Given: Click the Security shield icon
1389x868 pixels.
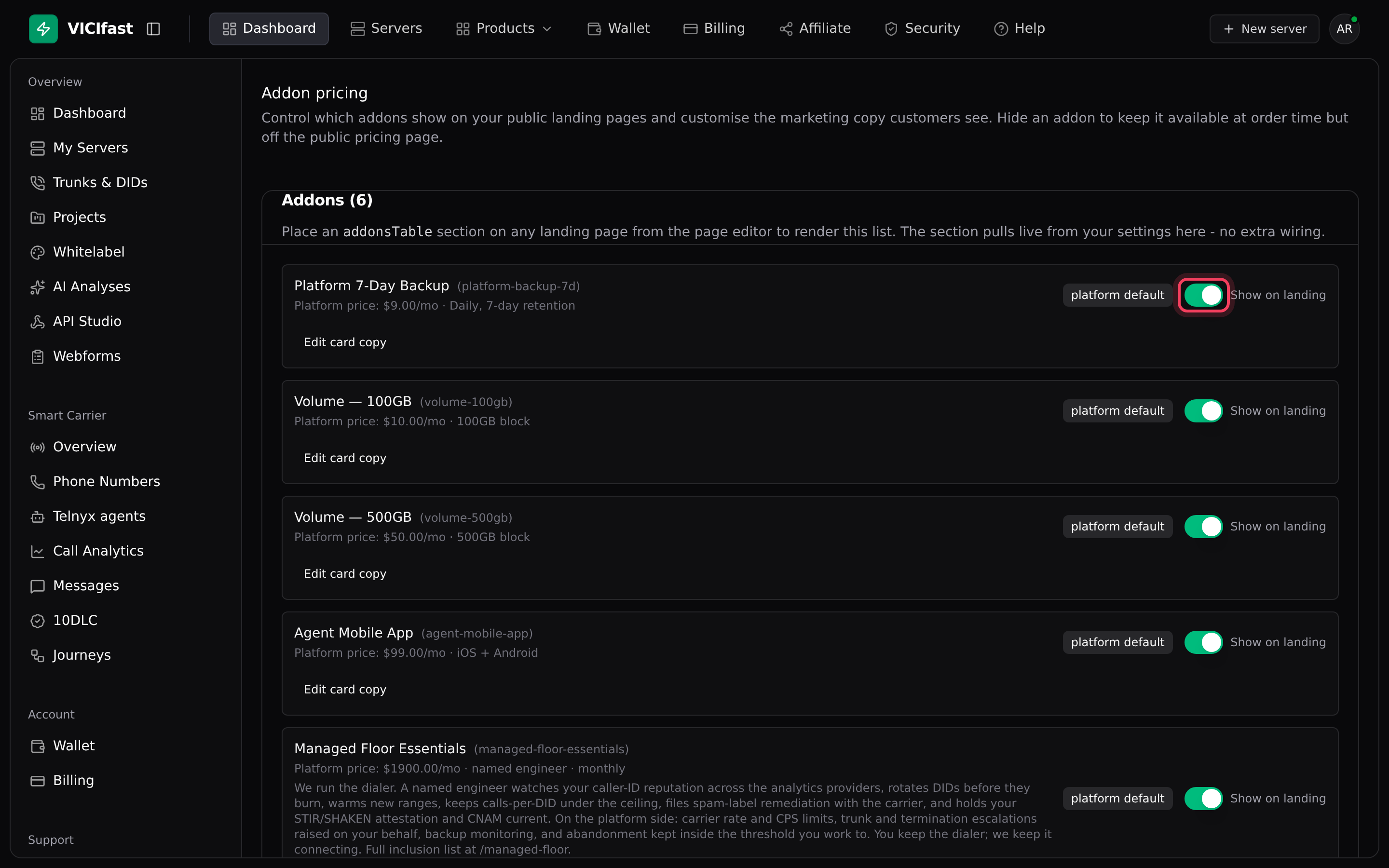Looking at the screenshot, I should (x=891, y=29).
